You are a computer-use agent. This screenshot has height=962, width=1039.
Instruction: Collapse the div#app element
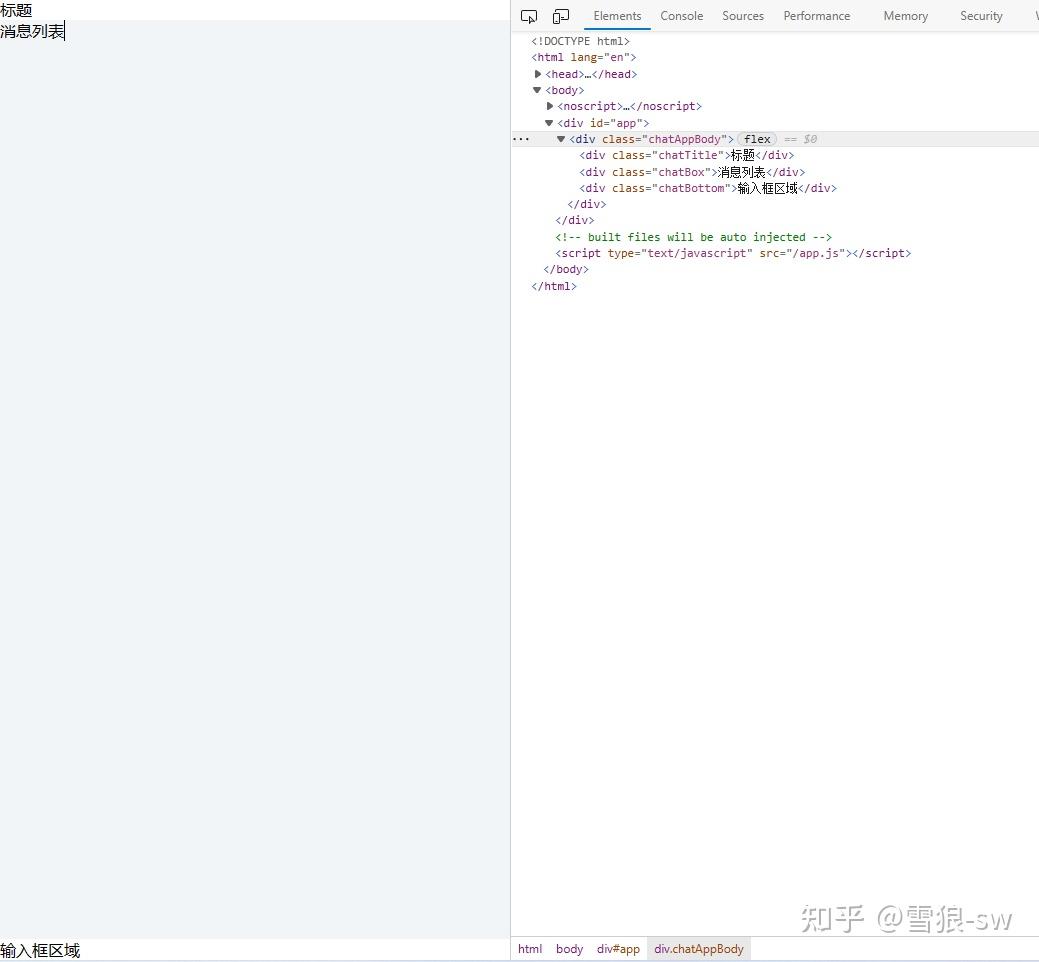tap(548, 122)
